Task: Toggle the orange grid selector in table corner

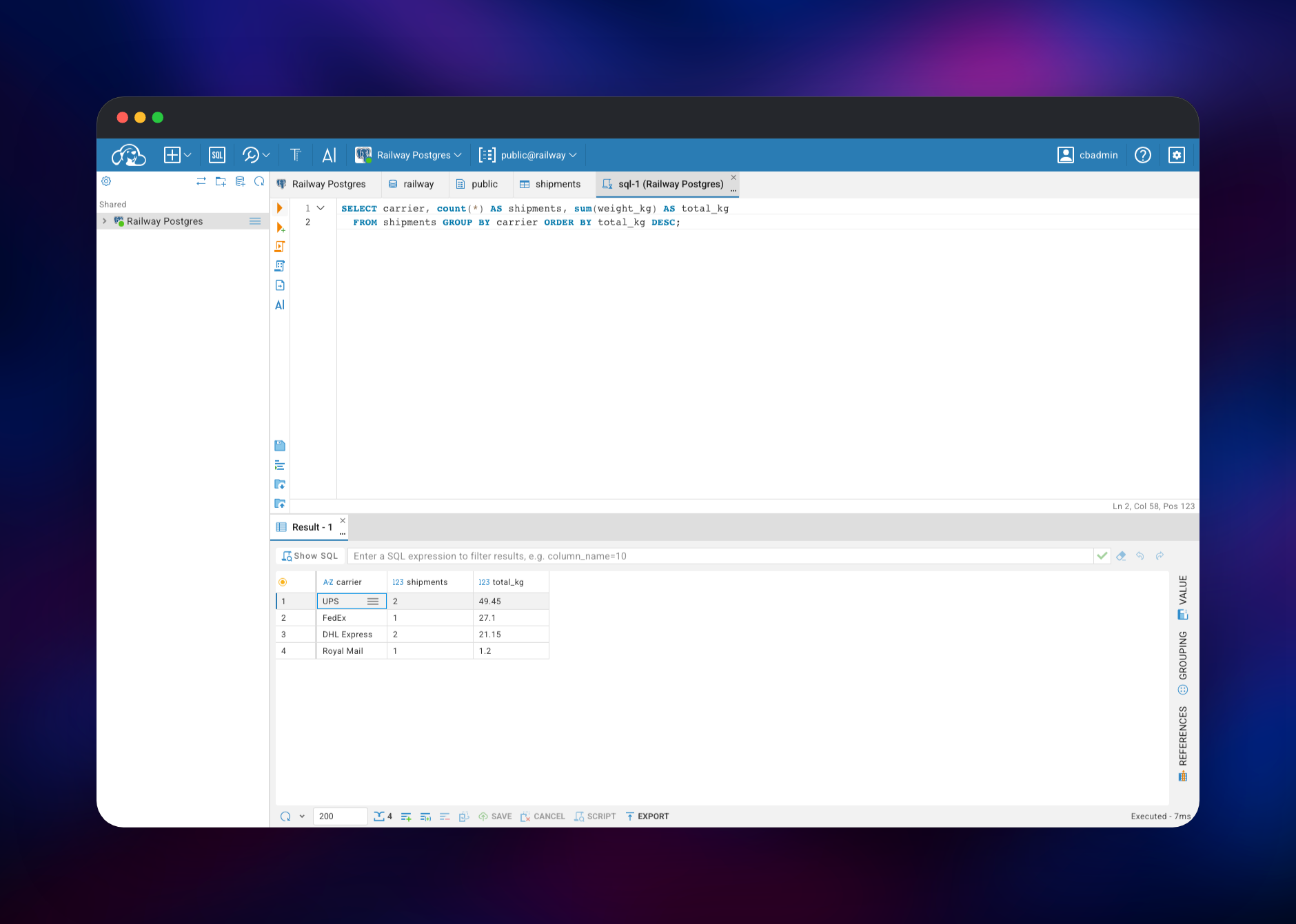Action: 283,582
